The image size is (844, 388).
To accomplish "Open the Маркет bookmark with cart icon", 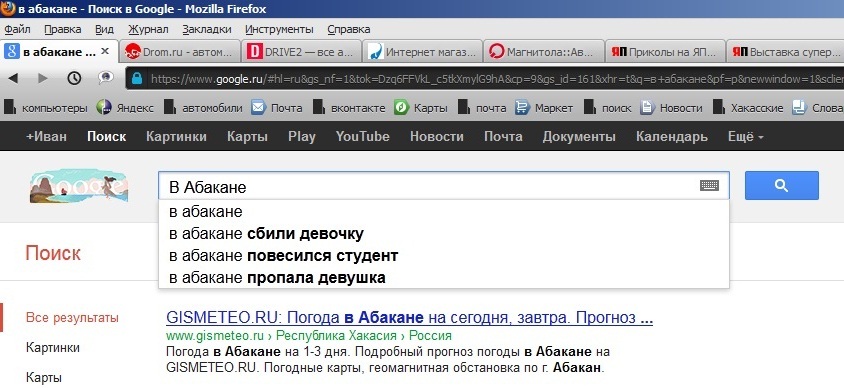I will (x=544, y=108).
